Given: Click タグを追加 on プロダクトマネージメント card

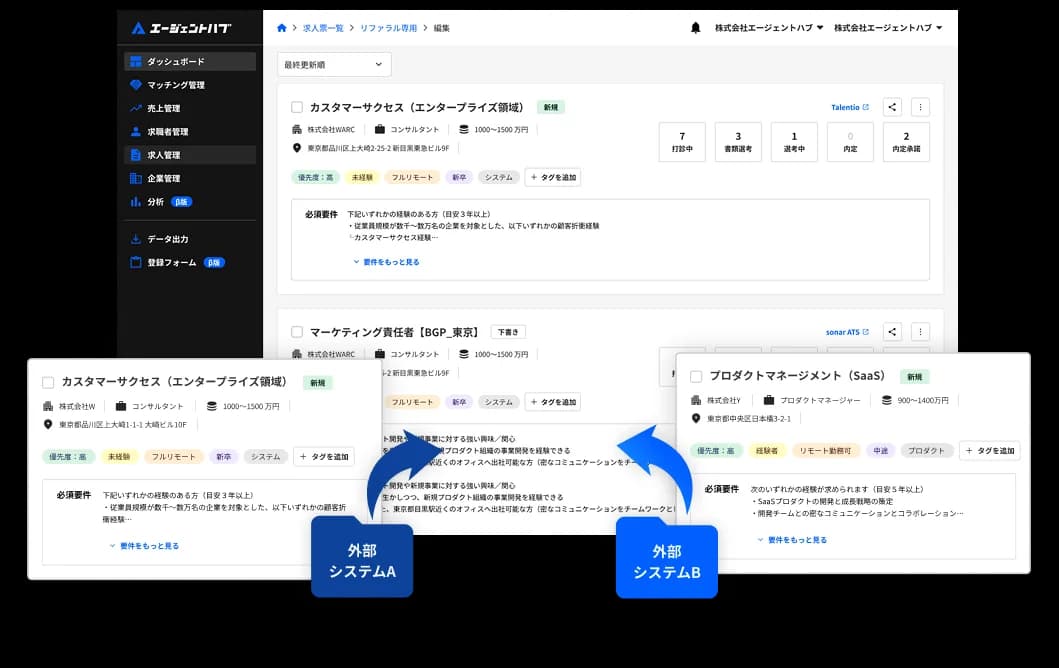Looking at the screenshot, I should click(989, 451).
